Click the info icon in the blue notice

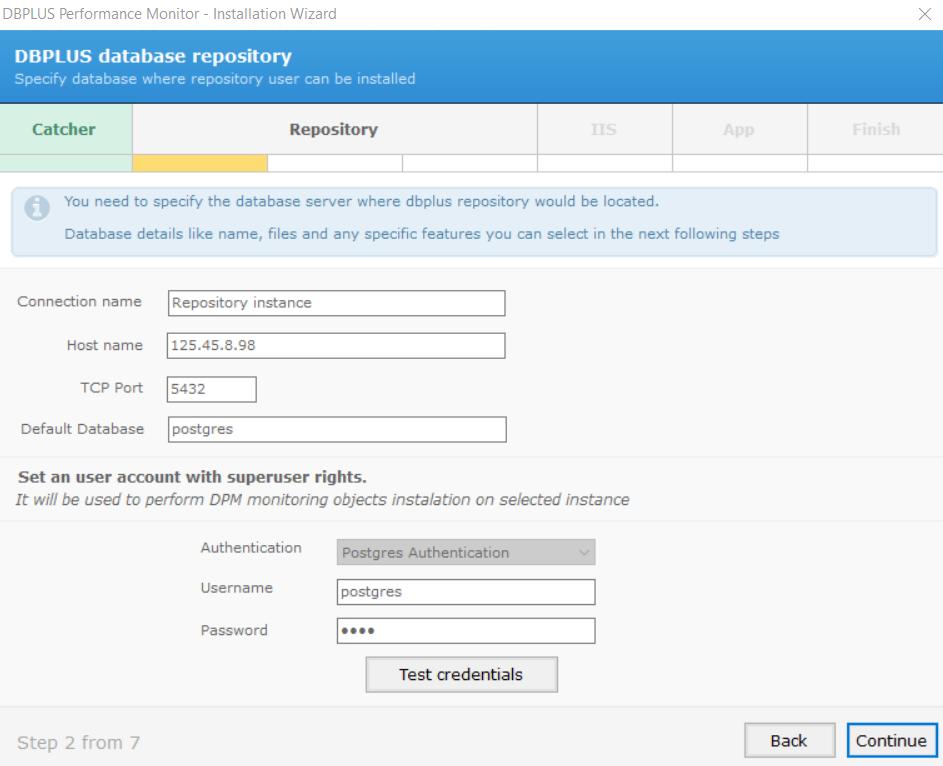(37, 208)
